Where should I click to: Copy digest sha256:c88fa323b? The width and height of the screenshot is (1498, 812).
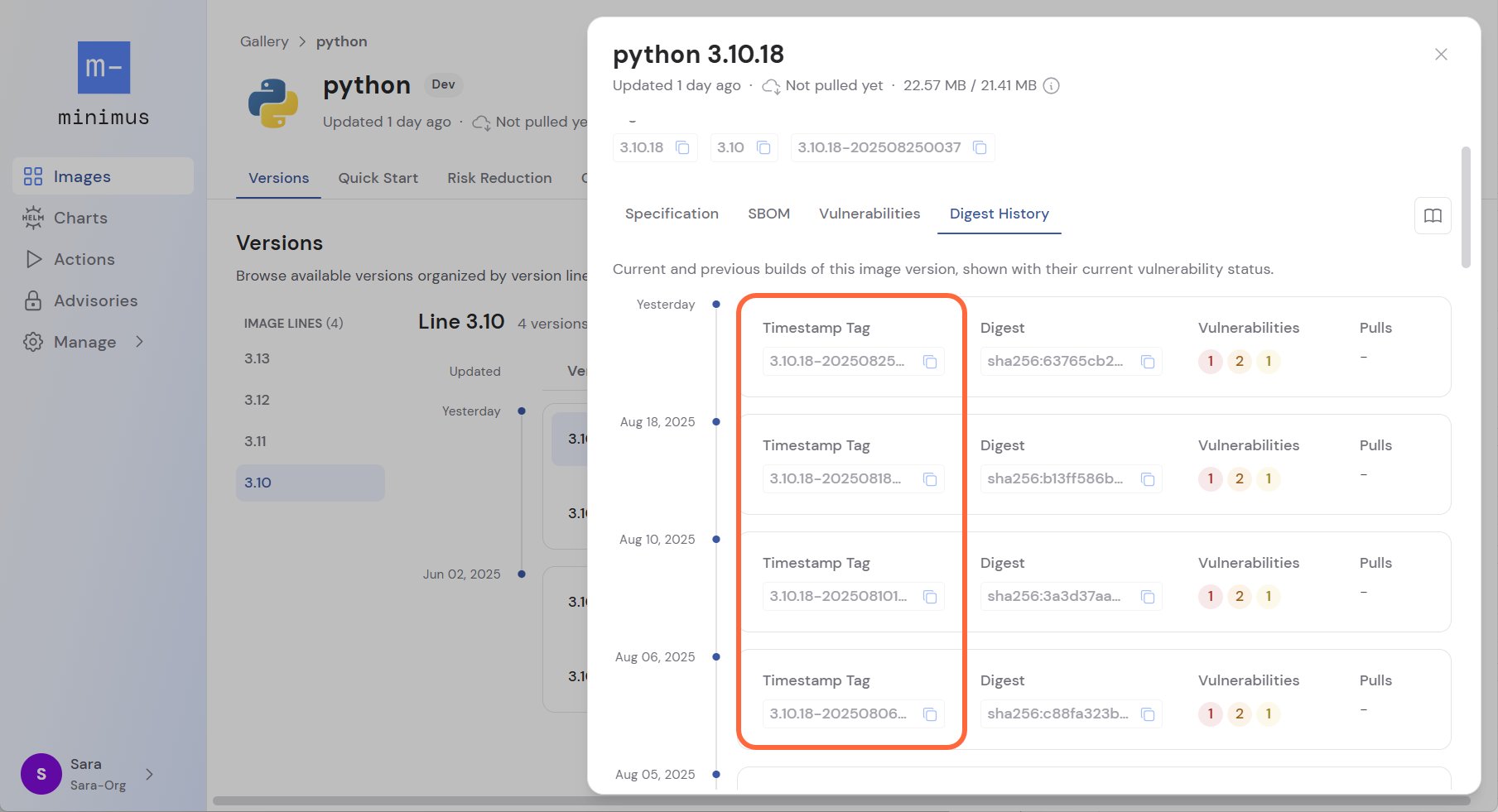[1148, 714]
